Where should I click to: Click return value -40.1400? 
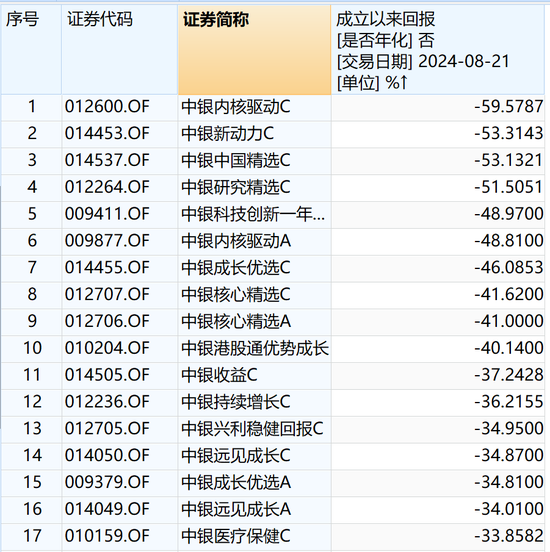(x=509, y=348)
